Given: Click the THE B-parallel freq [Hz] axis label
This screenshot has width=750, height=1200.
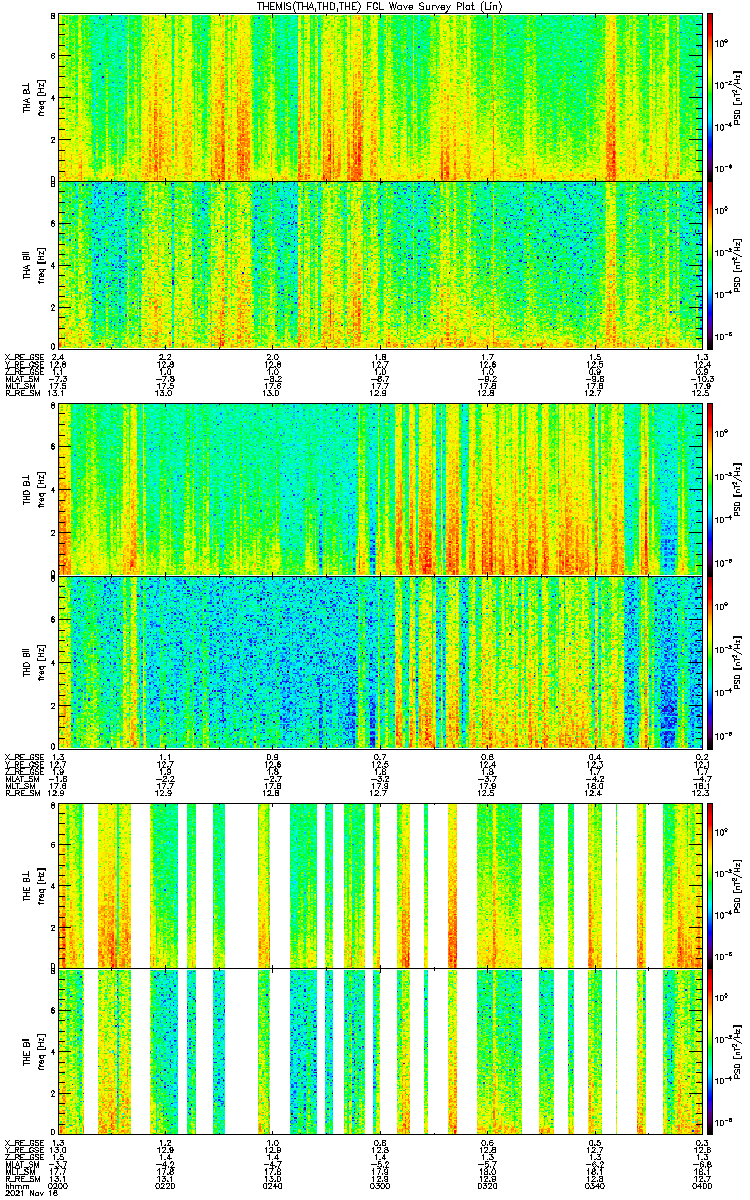Looking at the screenshot, I should (41, 1051).
